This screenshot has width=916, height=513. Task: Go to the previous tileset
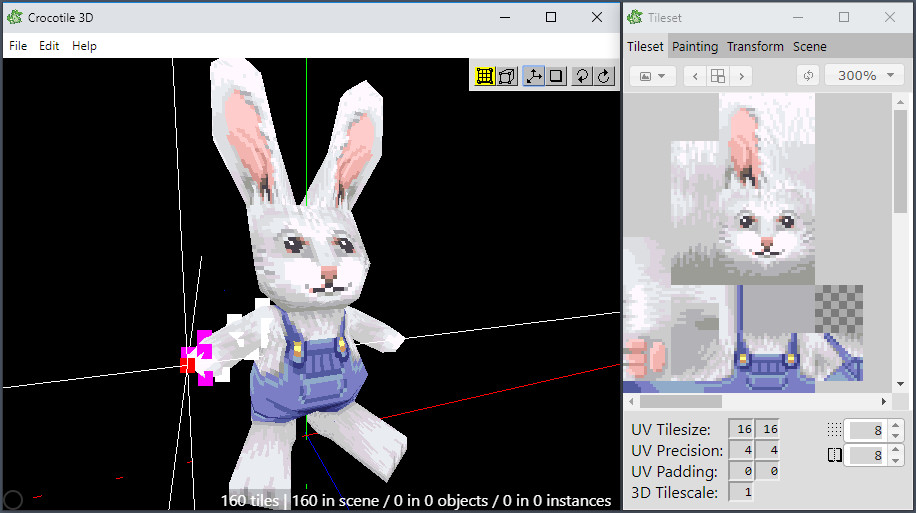click(694, 76)
